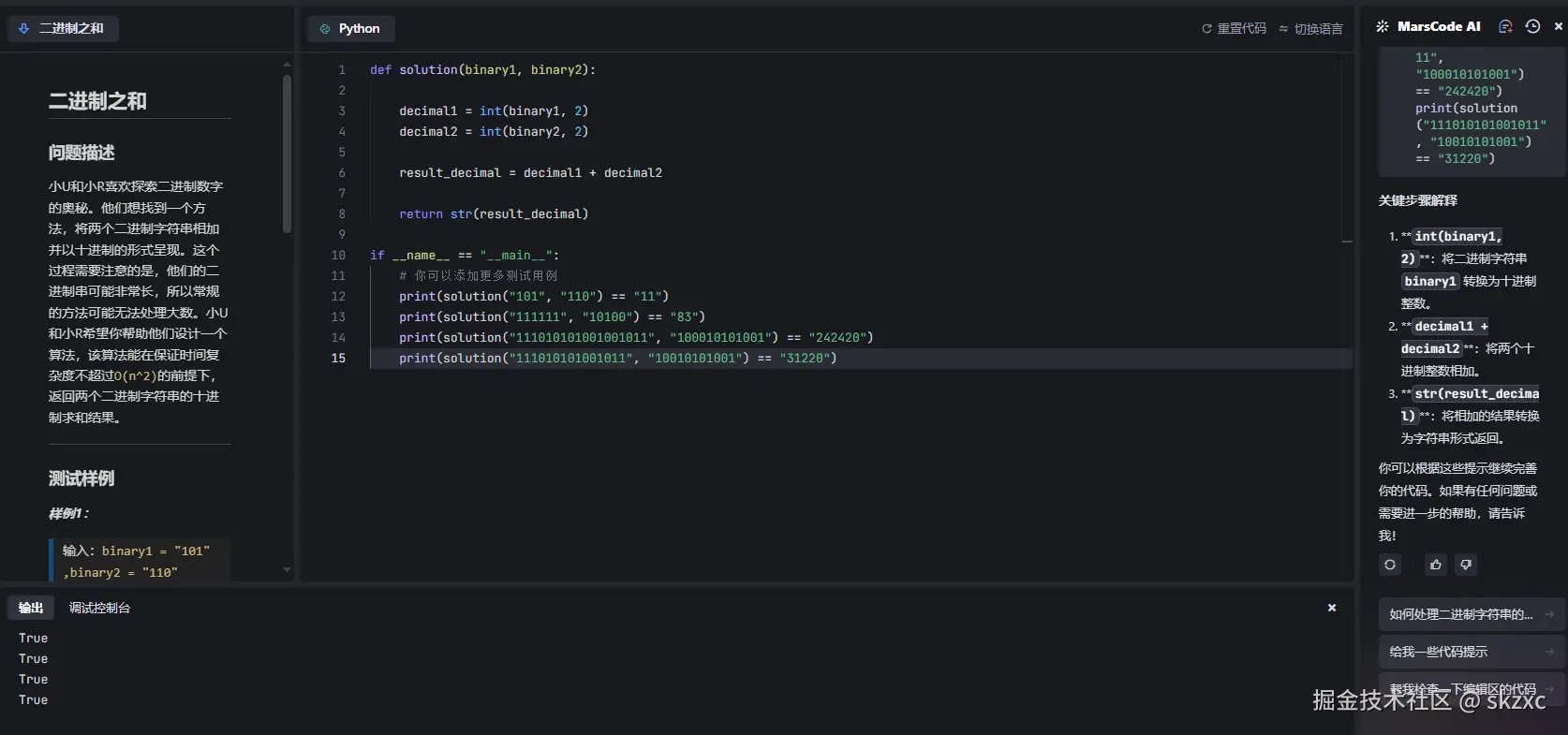Click the scroll down arrow in the problem description

[287, 569]
